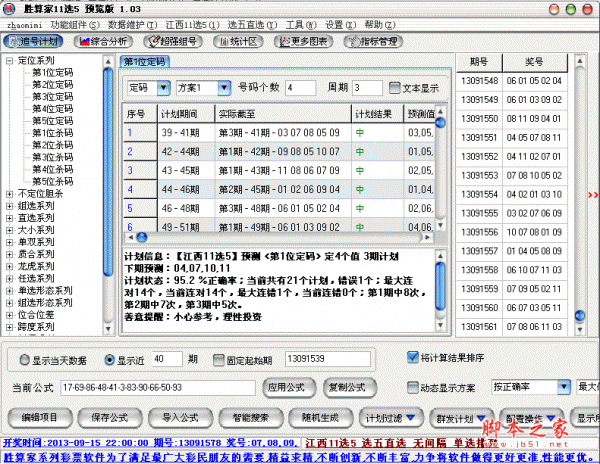
Task: Open the 按正确率 sort dropdown
Action: pos(564,387)
